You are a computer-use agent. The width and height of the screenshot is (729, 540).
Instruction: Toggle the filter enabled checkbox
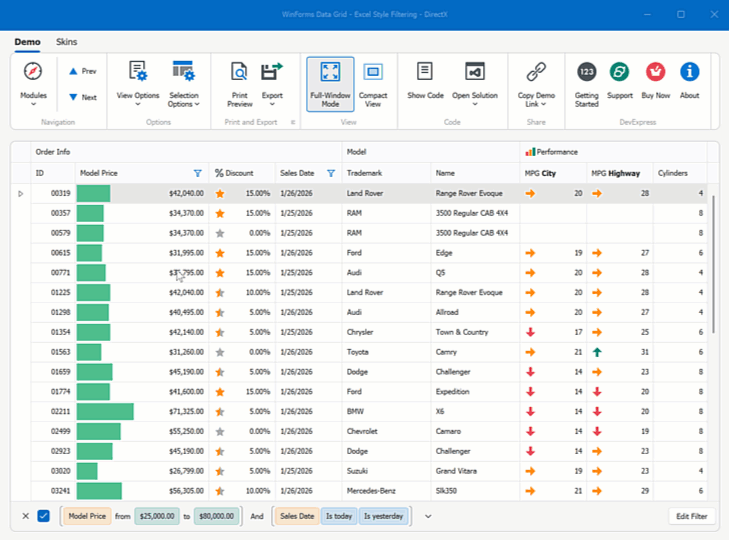tap(44, 516)
